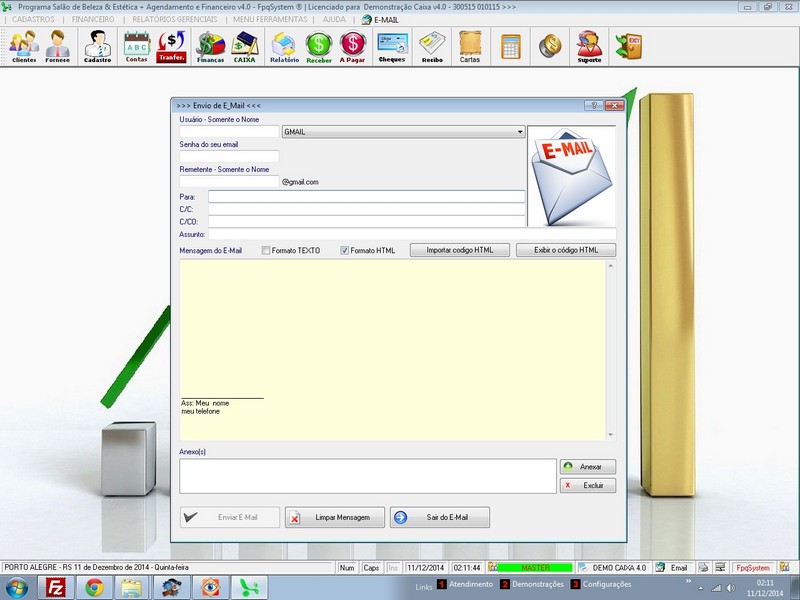Click the Limpar Mensagem button
The height and width of the screenshot is (600, 800).
click(x=335, y=517)
